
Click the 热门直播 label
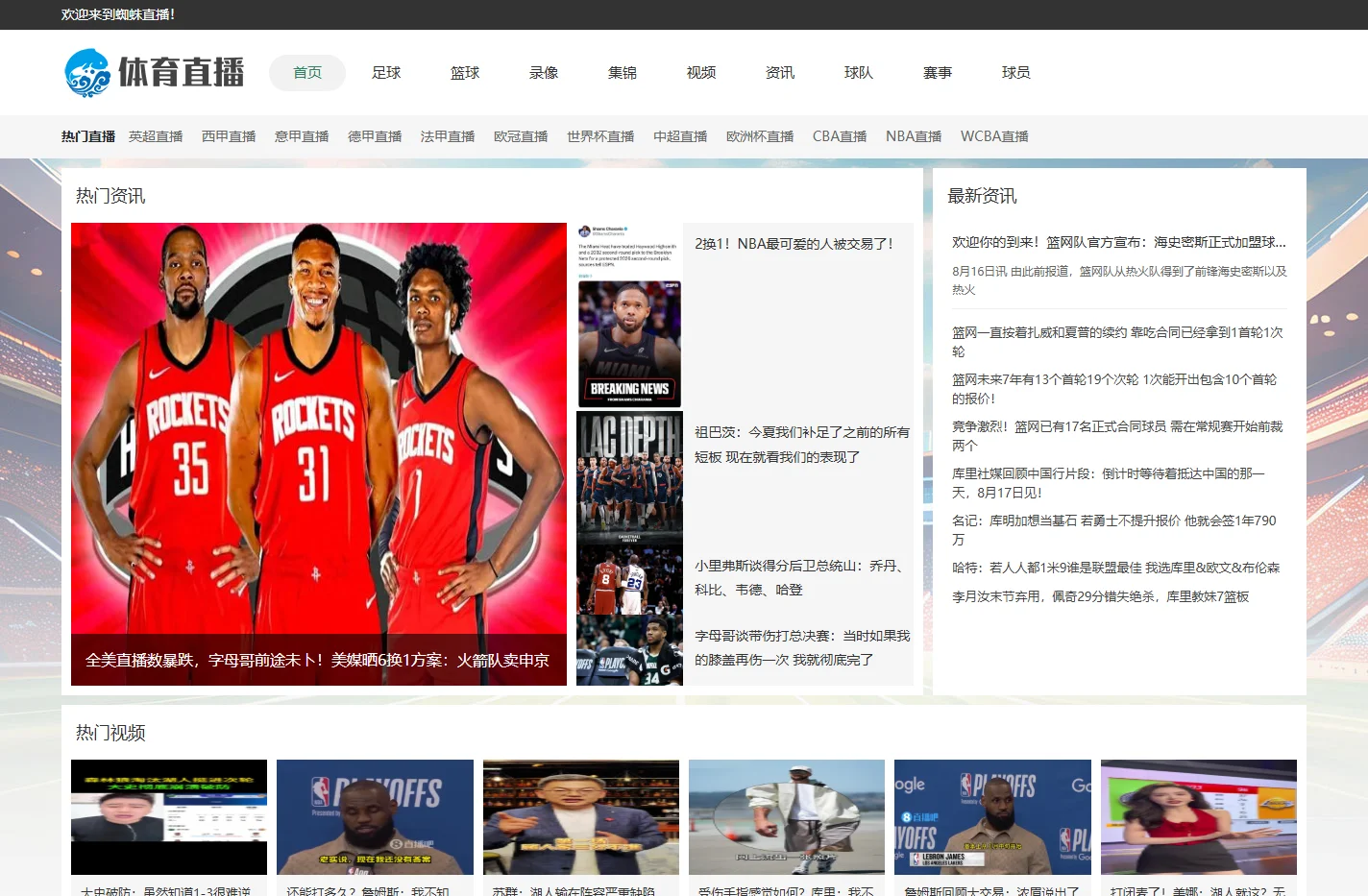point(88,136)
